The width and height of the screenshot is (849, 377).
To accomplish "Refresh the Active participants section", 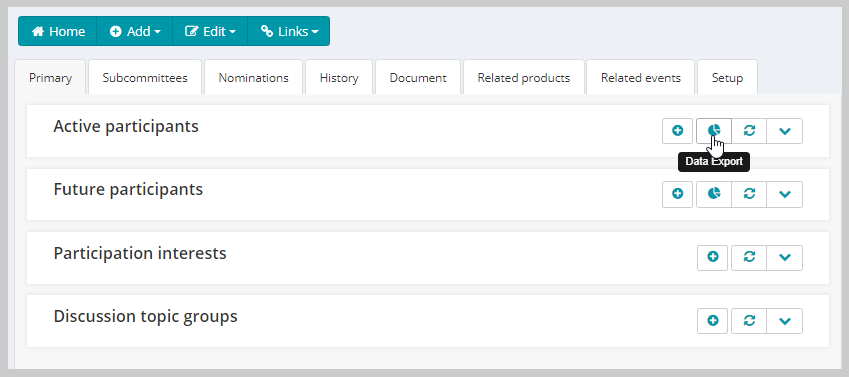I will click(x=749, y=131).
